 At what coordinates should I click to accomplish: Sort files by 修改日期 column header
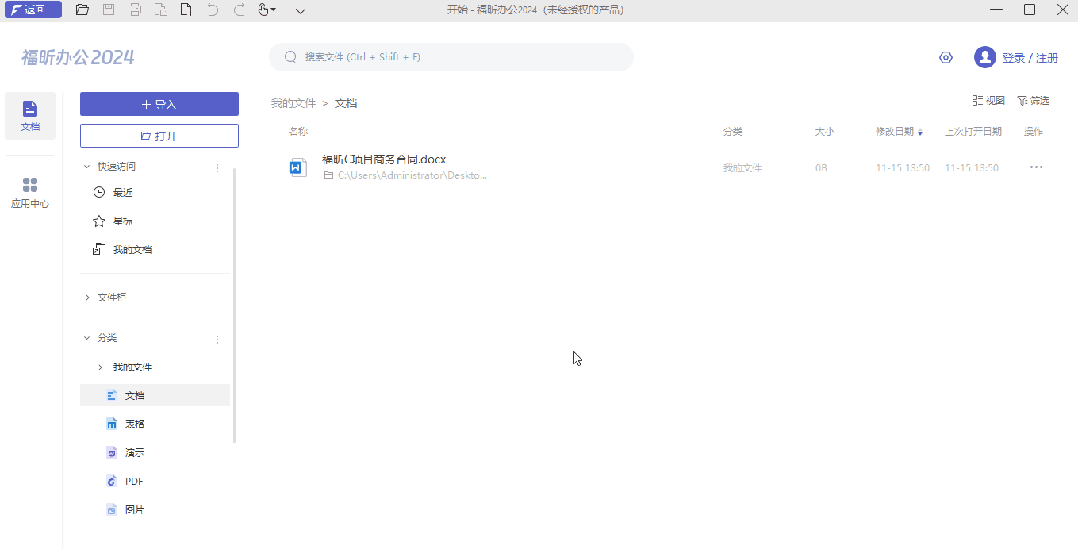pos(895,131)
